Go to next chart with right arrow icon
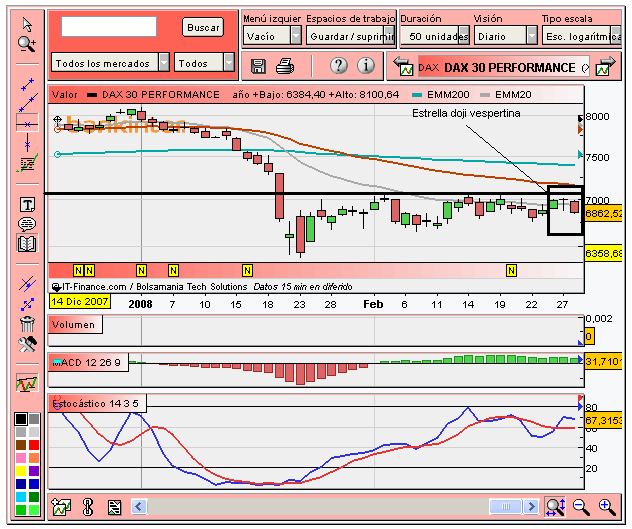This screenshot has width=632, height=529. click(x=605, y=67)
